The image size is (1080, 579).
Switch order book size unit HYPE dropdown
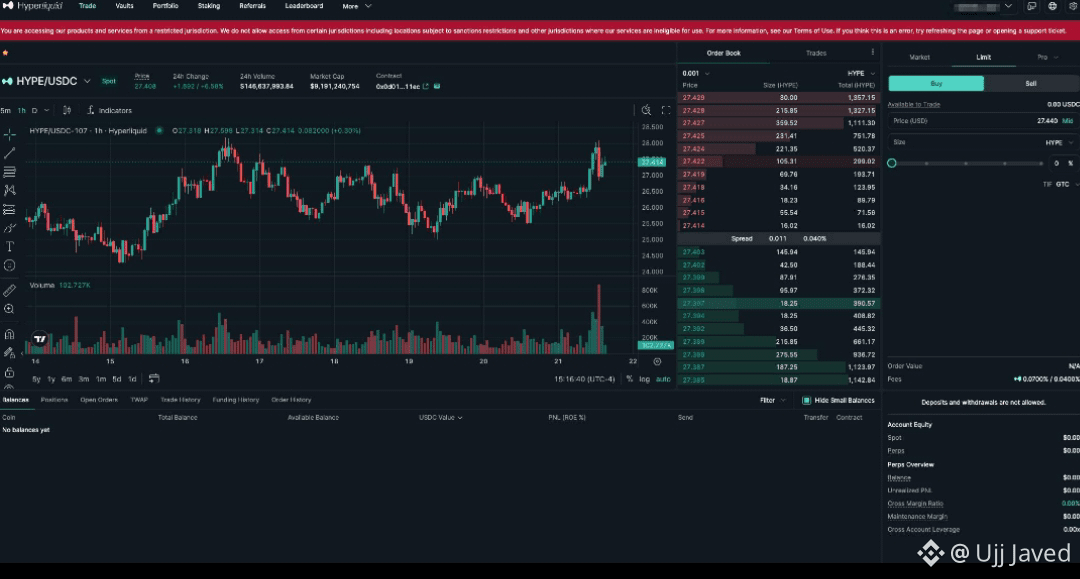click(x=861, y=73)
